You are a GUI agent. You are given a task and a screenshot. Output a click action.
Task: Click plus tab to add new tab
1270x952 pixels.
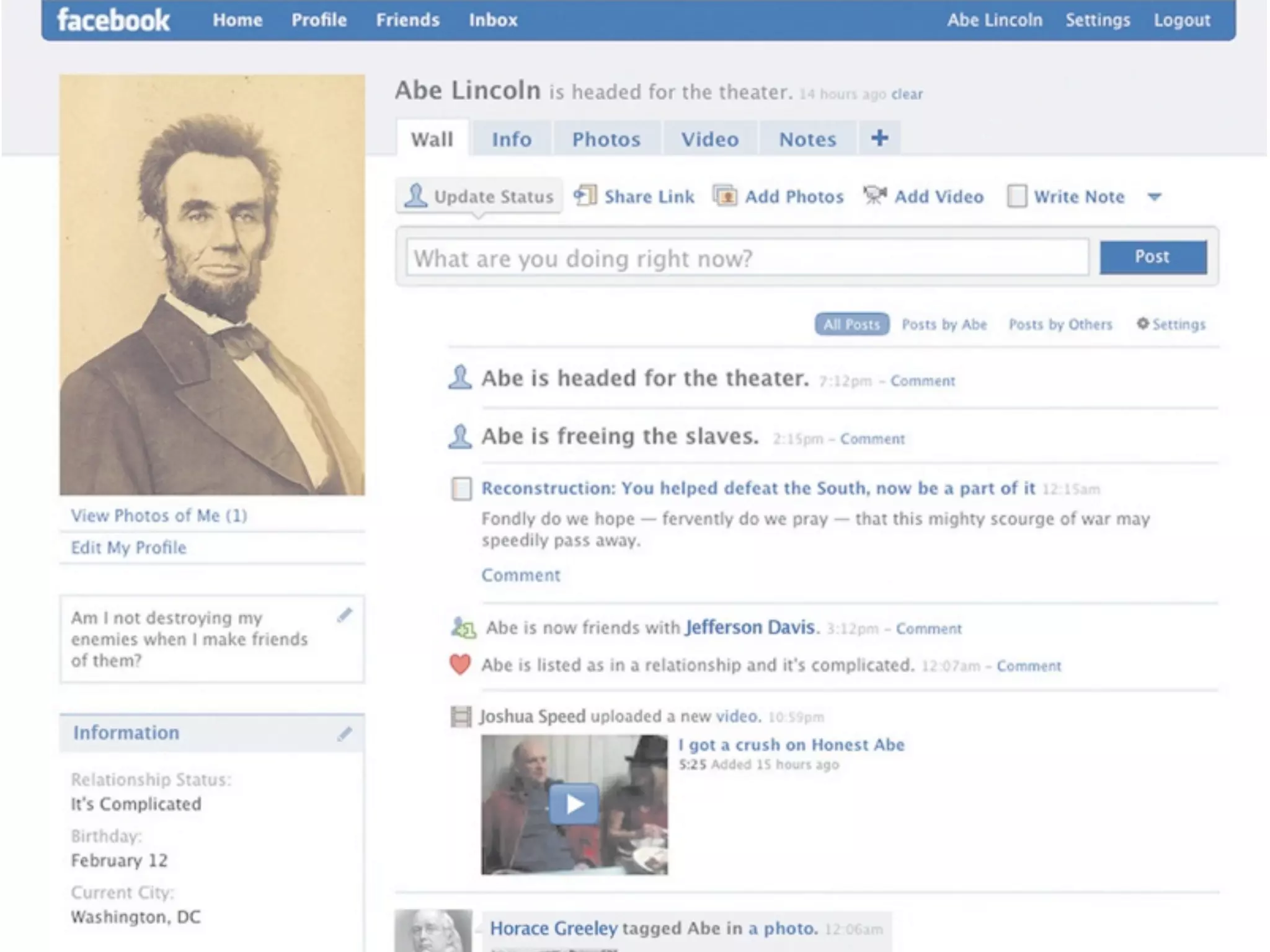click(879, 138)
